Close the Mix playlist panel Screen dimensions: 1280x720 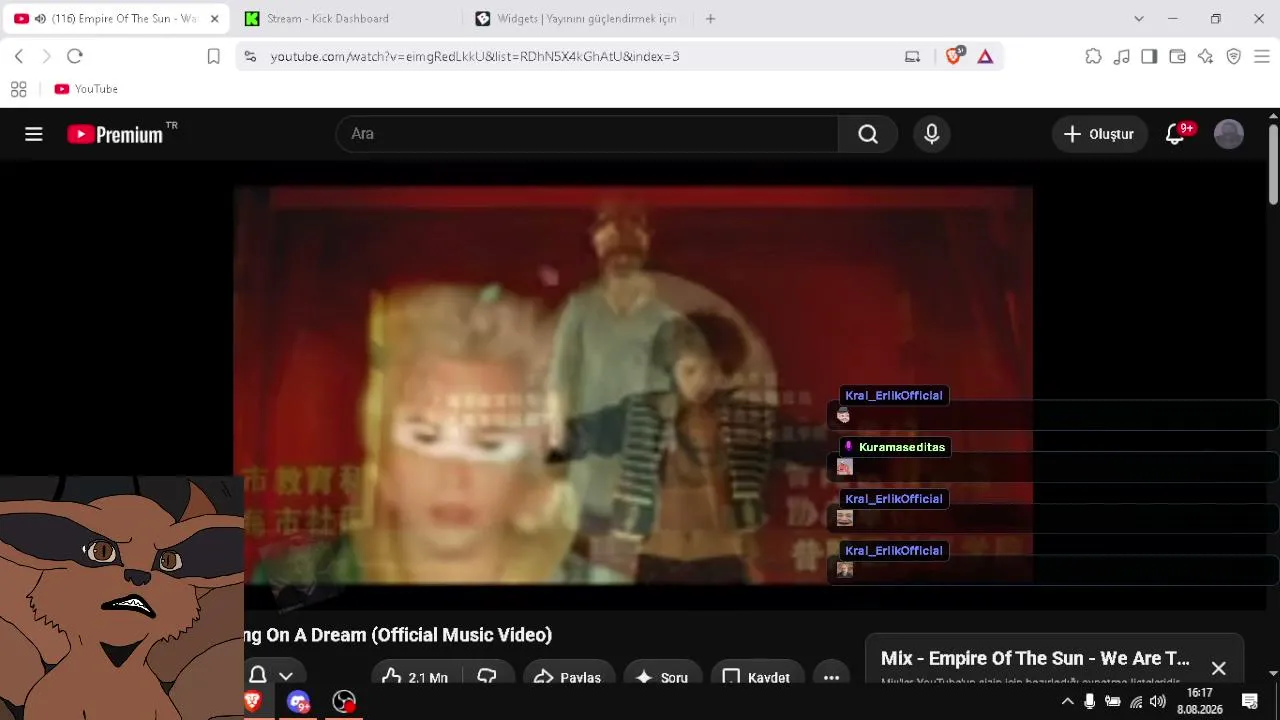click(x=1218, y=668)
